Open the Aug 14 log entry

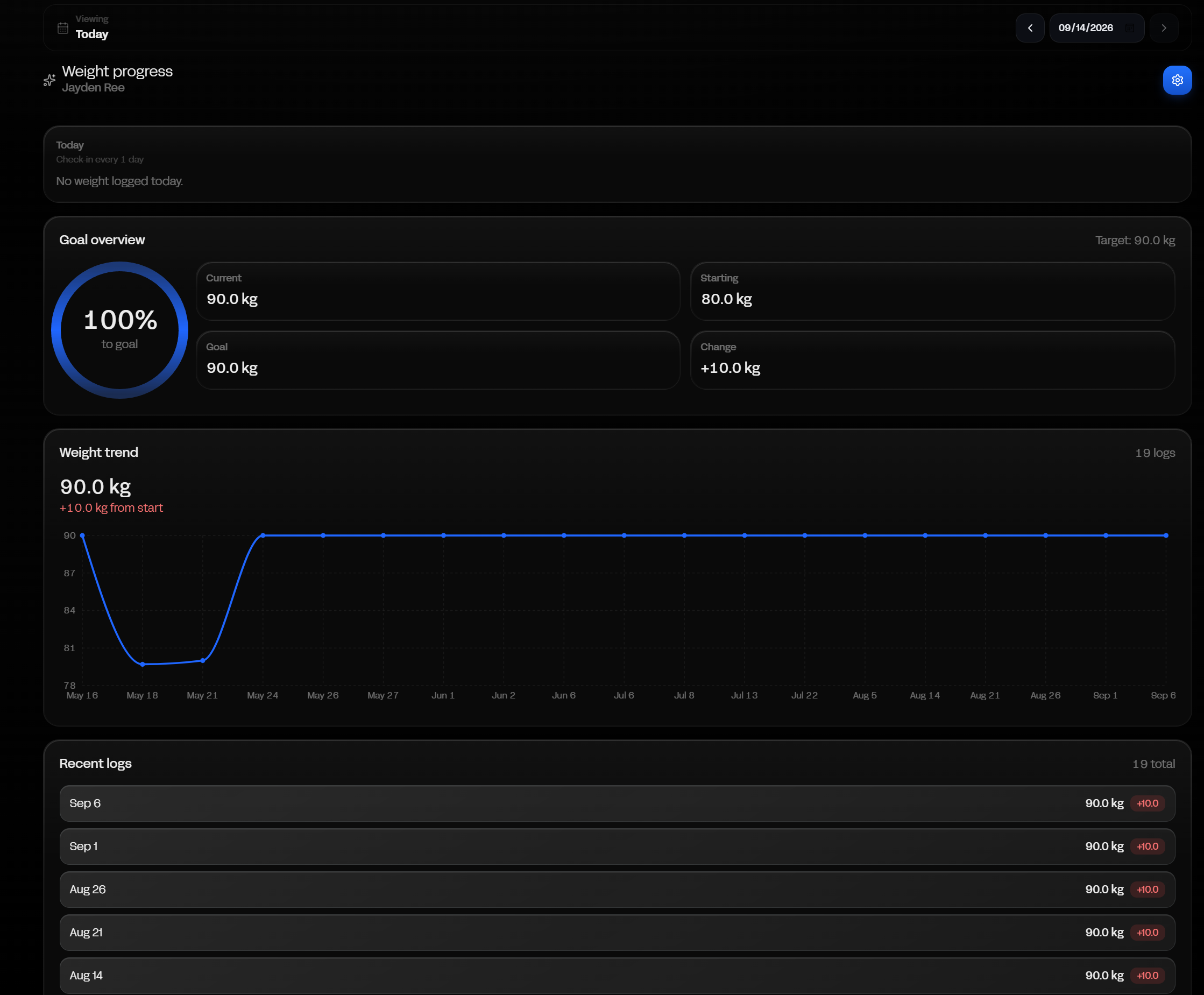pyautogui.click(x=617, y=976)
